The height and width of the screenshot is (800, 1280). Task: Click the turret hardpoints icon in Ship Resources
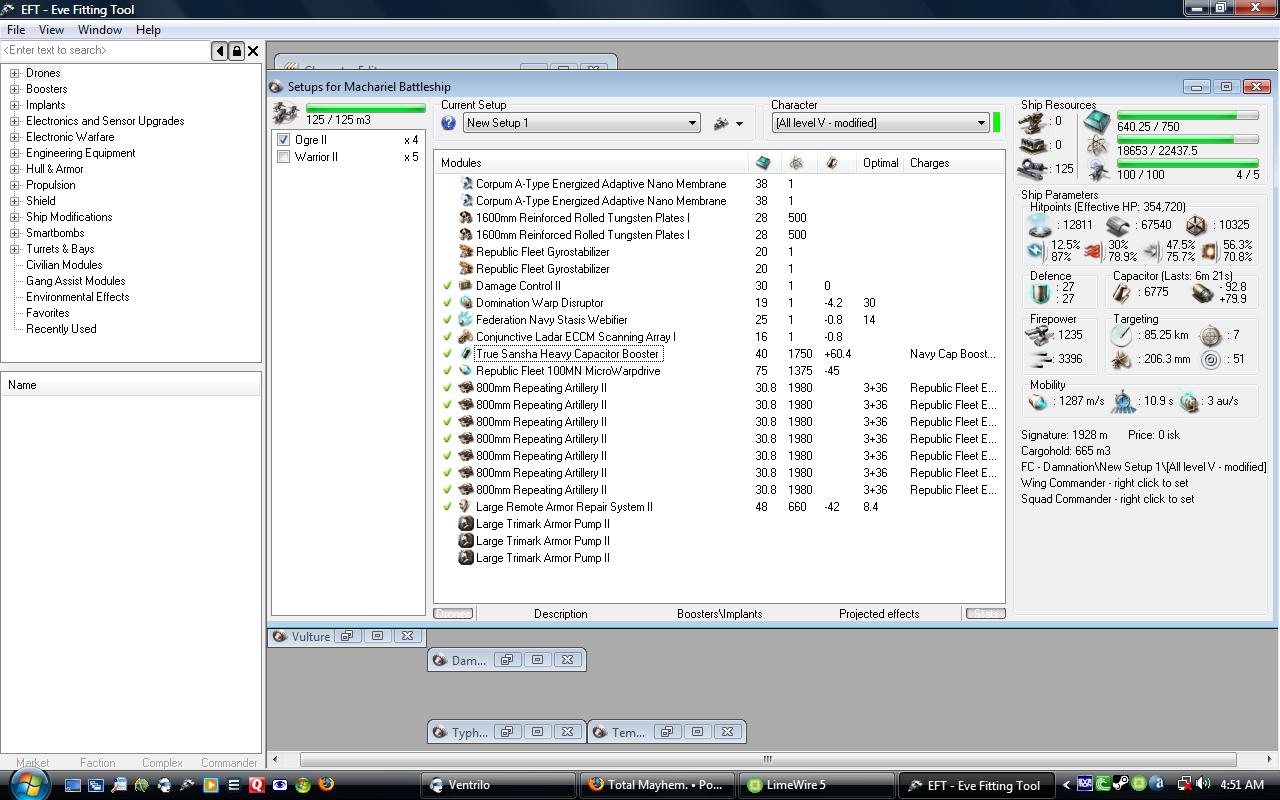1032,121
